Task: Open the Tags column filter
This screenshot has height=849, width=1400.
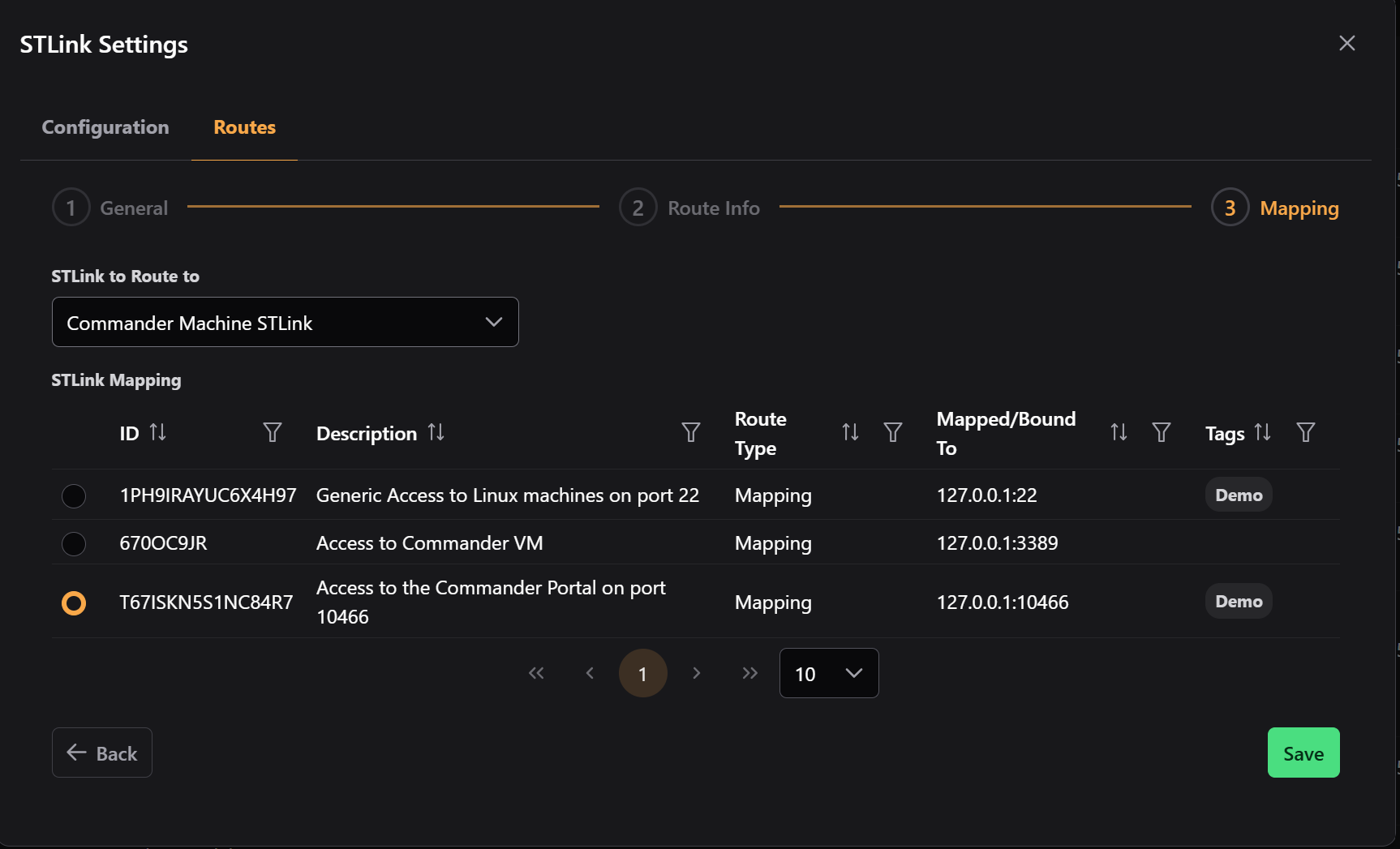Action: tap(1306, 432)
